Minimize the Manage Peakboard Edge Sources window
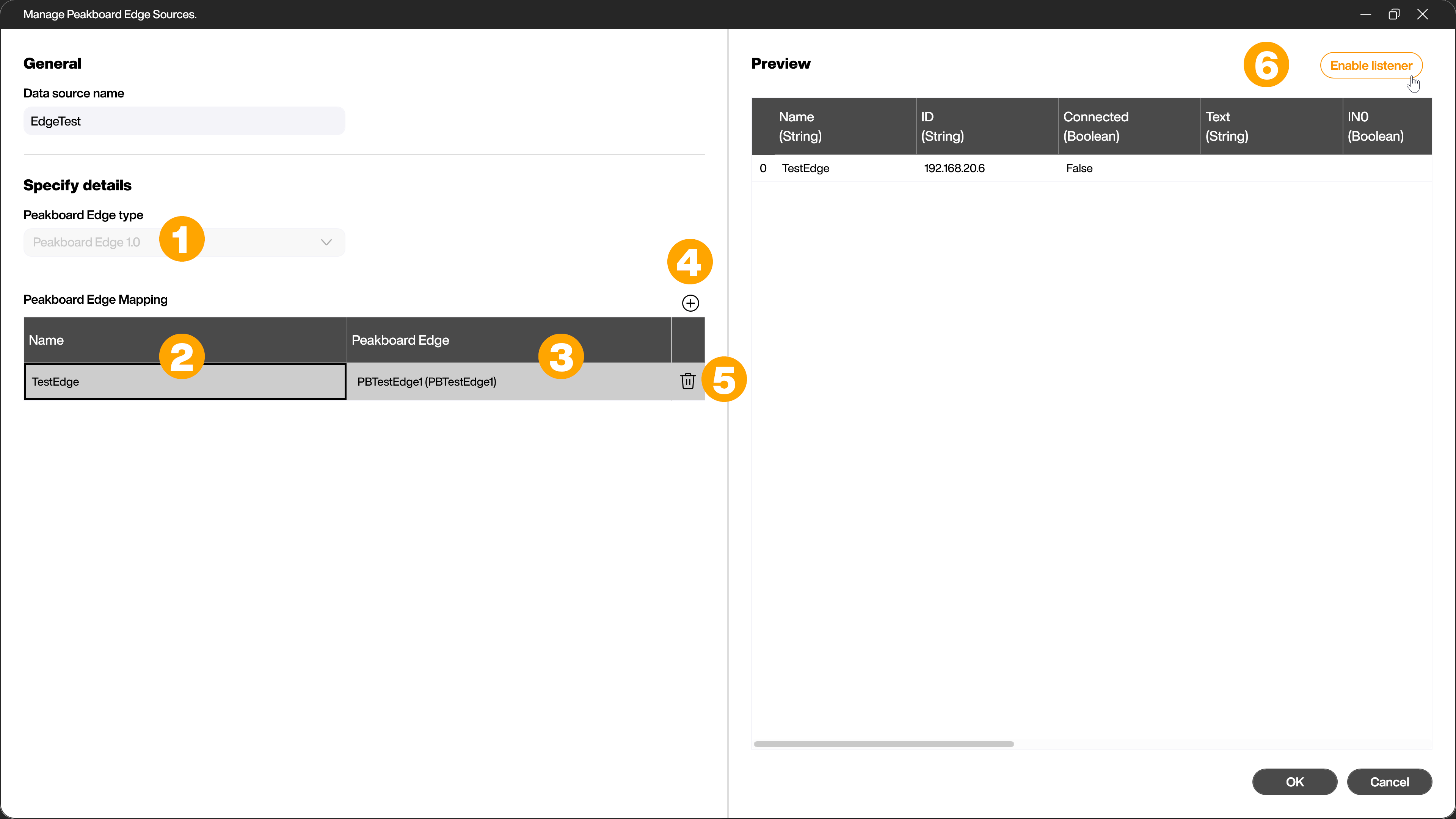Image resolution: width=1456 pixels, height=819 pixels. 1365,14
